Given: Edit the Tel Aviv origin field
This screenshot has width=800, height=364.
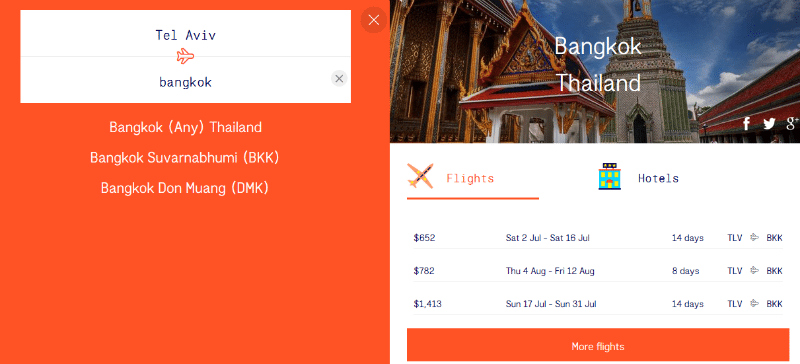Looking at the screenshot, I should click(x=185, y=33).
